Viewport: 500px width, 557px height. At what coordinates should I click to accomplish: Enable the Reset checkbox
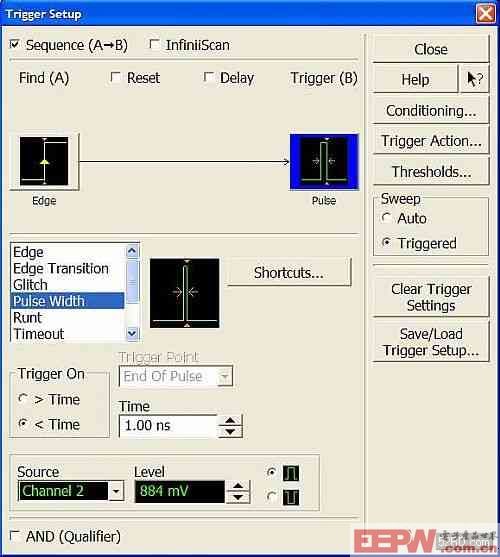pos(115,77)
